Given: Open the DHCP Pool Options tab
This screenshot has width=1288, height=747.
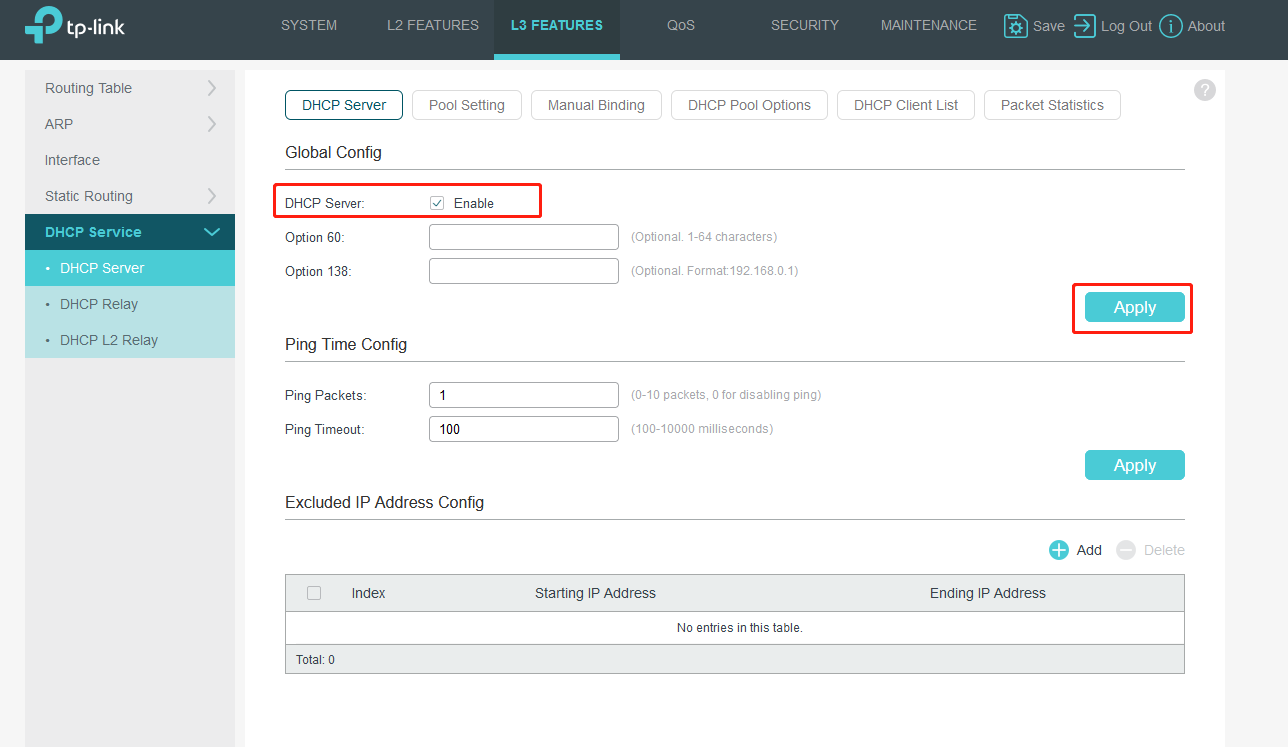Looking at the screenshot, I should point(749,105).
